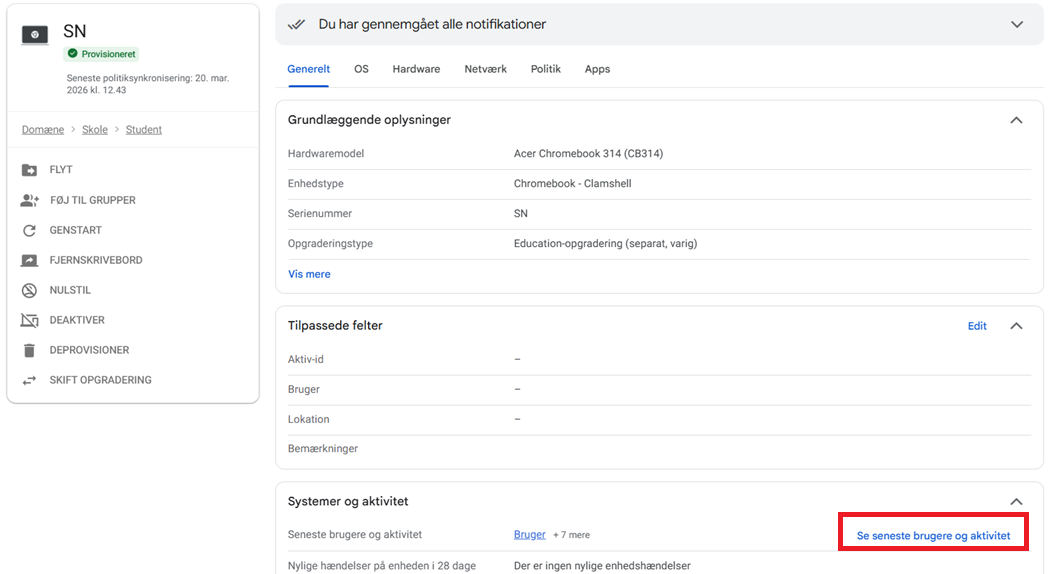This screenshot has height=574, width=1054.
Task: Switch to the OS tab
Action: pyautogui.click(x=361, y=69)
